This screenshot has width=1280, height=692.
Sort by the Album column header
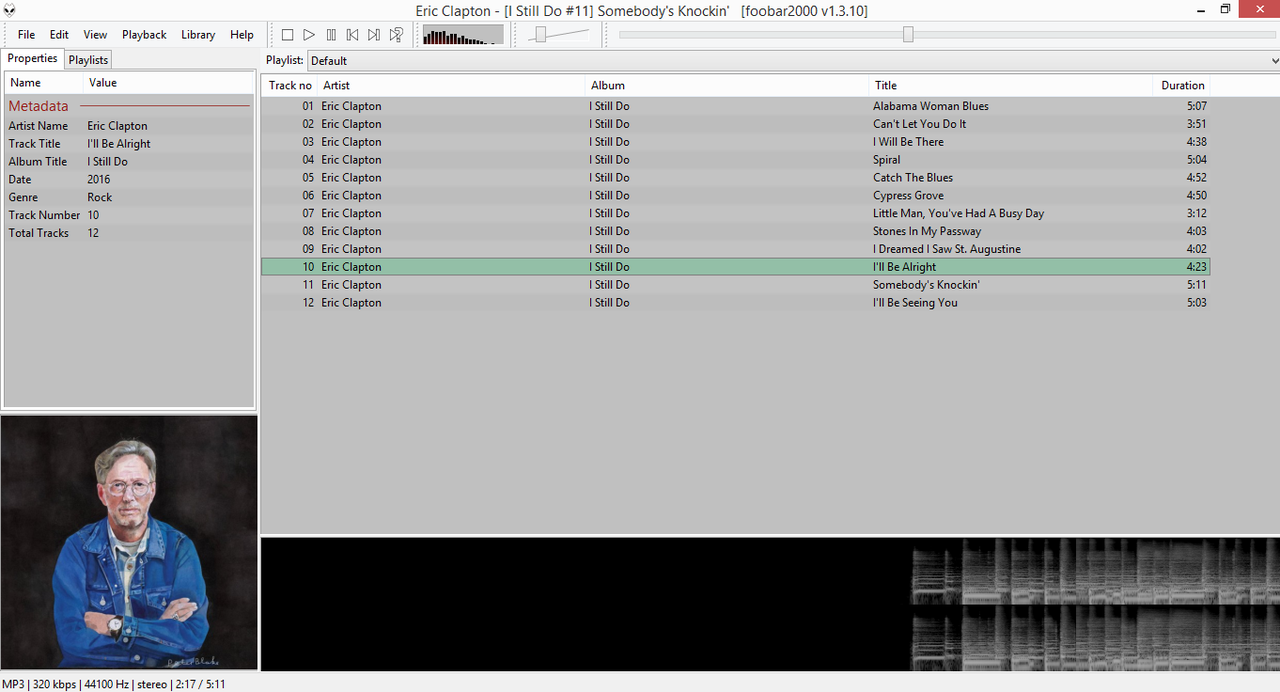coord(727,85)
